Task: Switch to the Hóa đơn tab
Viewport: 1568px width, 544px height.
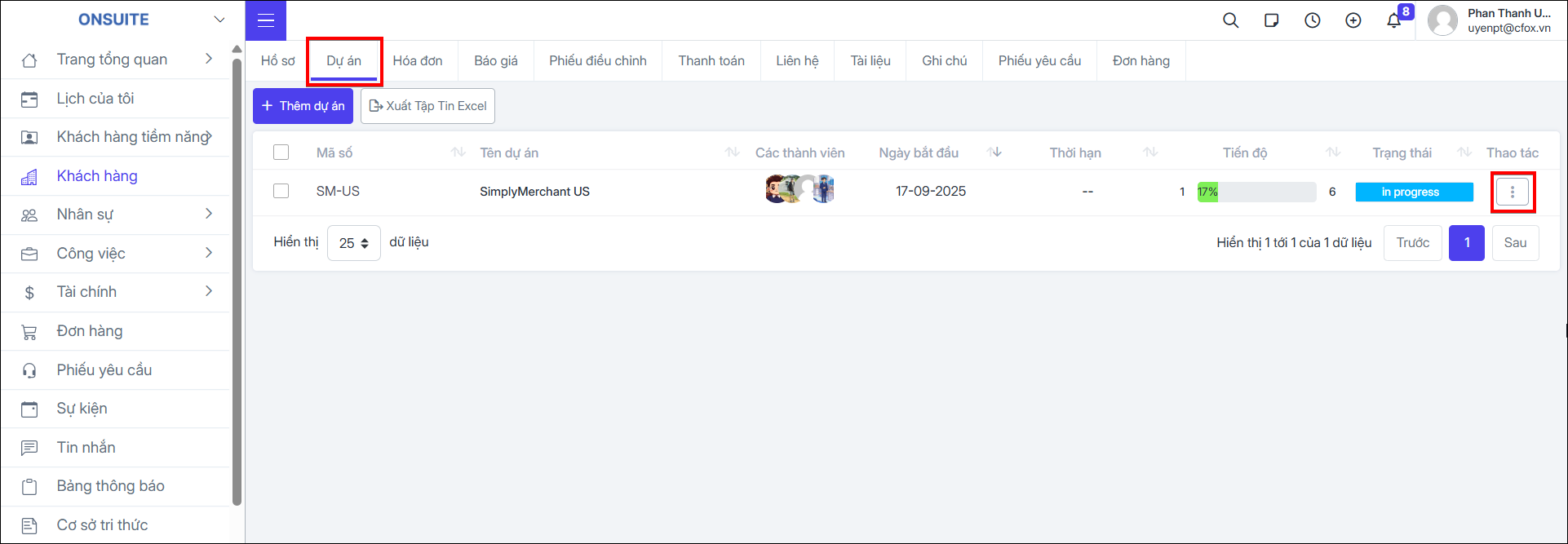Action: coord(418,60)
